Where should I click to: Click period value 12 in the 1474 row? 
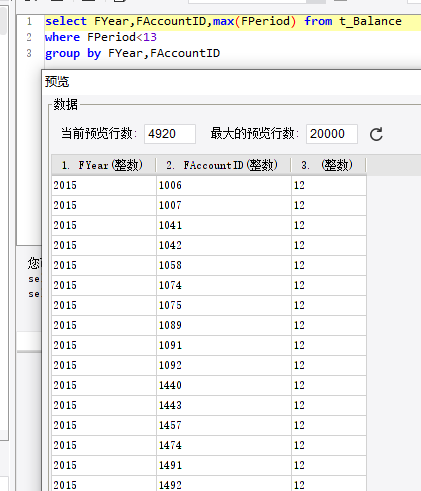pyautogui.click(x=329, y=445)
